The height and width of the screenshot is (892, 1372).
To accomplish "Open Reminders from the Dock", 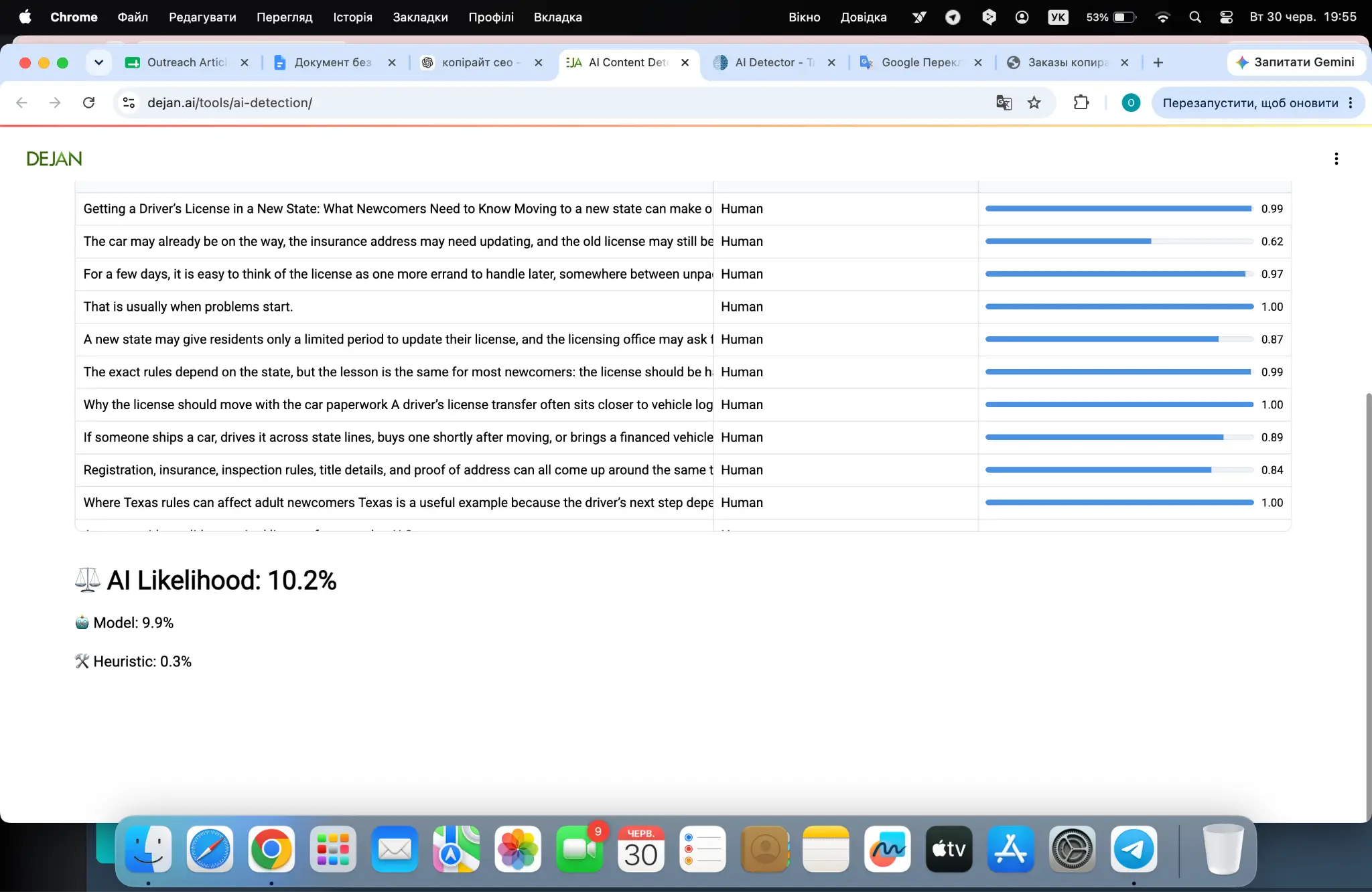I will coord(703,849).
